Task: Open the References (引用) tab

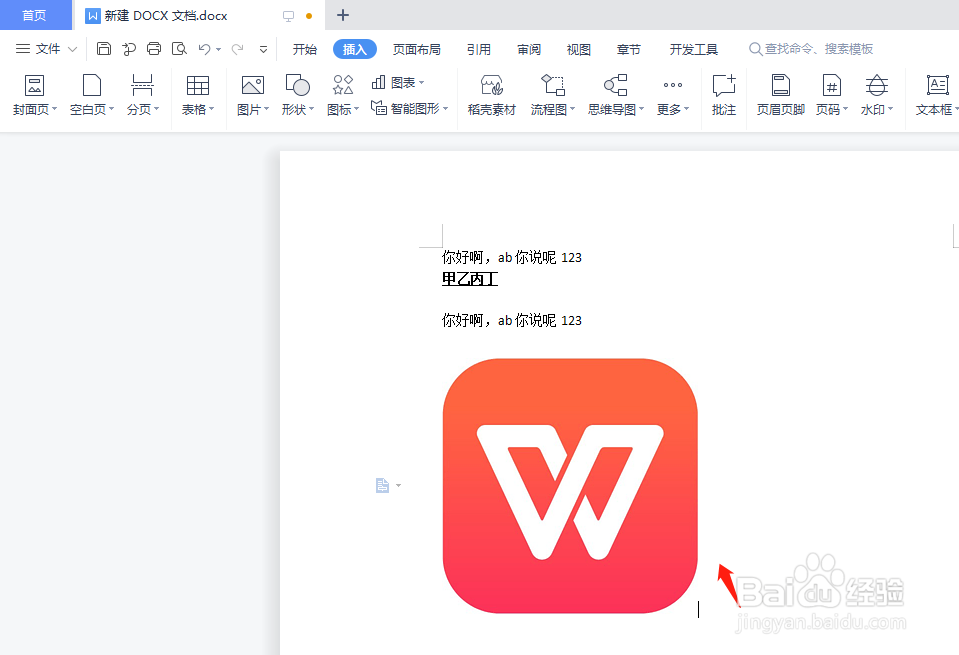Action: [479, 49]
